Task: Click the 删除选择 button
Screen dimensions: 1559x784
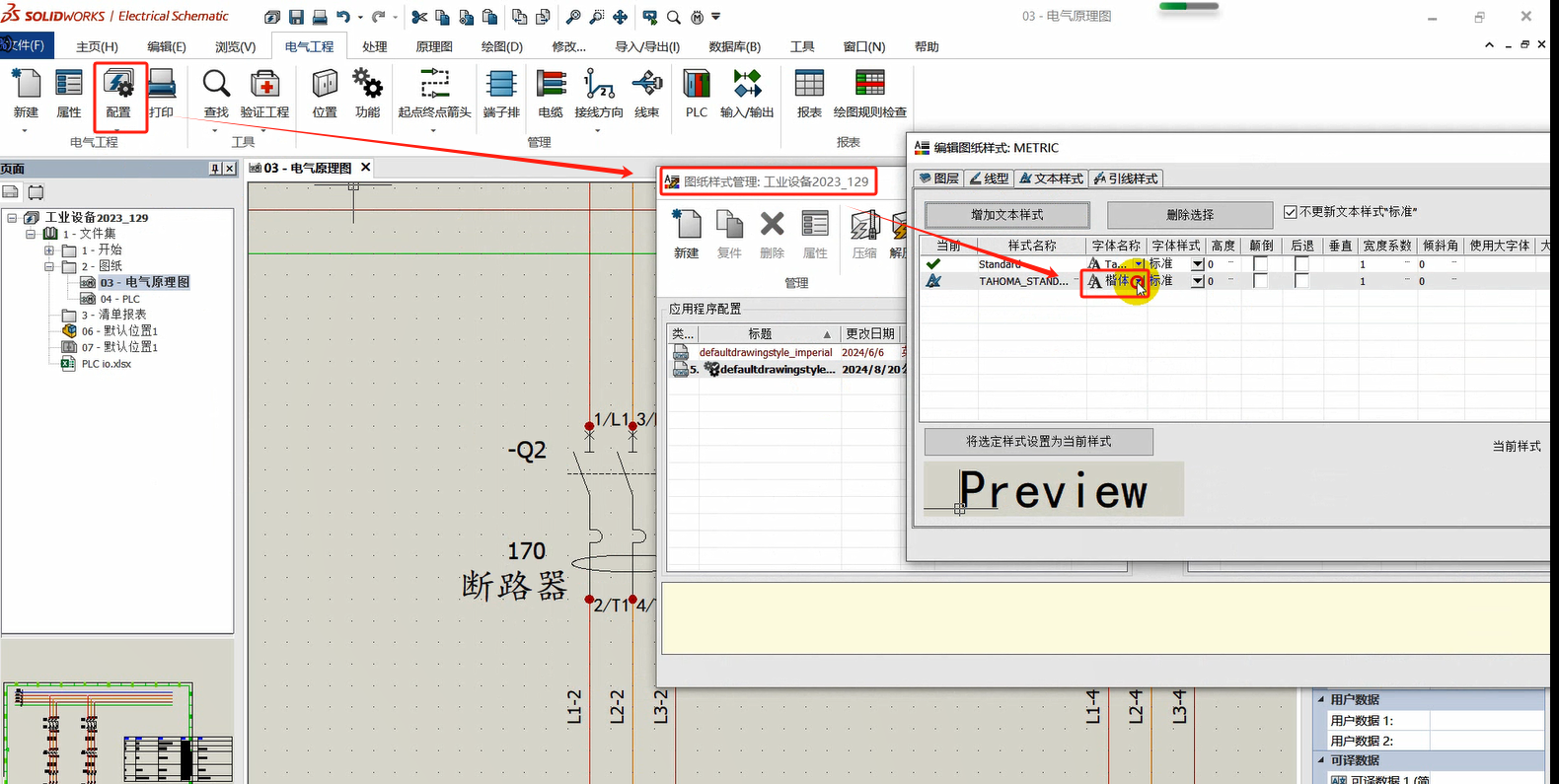Action: pos(1190,215)
